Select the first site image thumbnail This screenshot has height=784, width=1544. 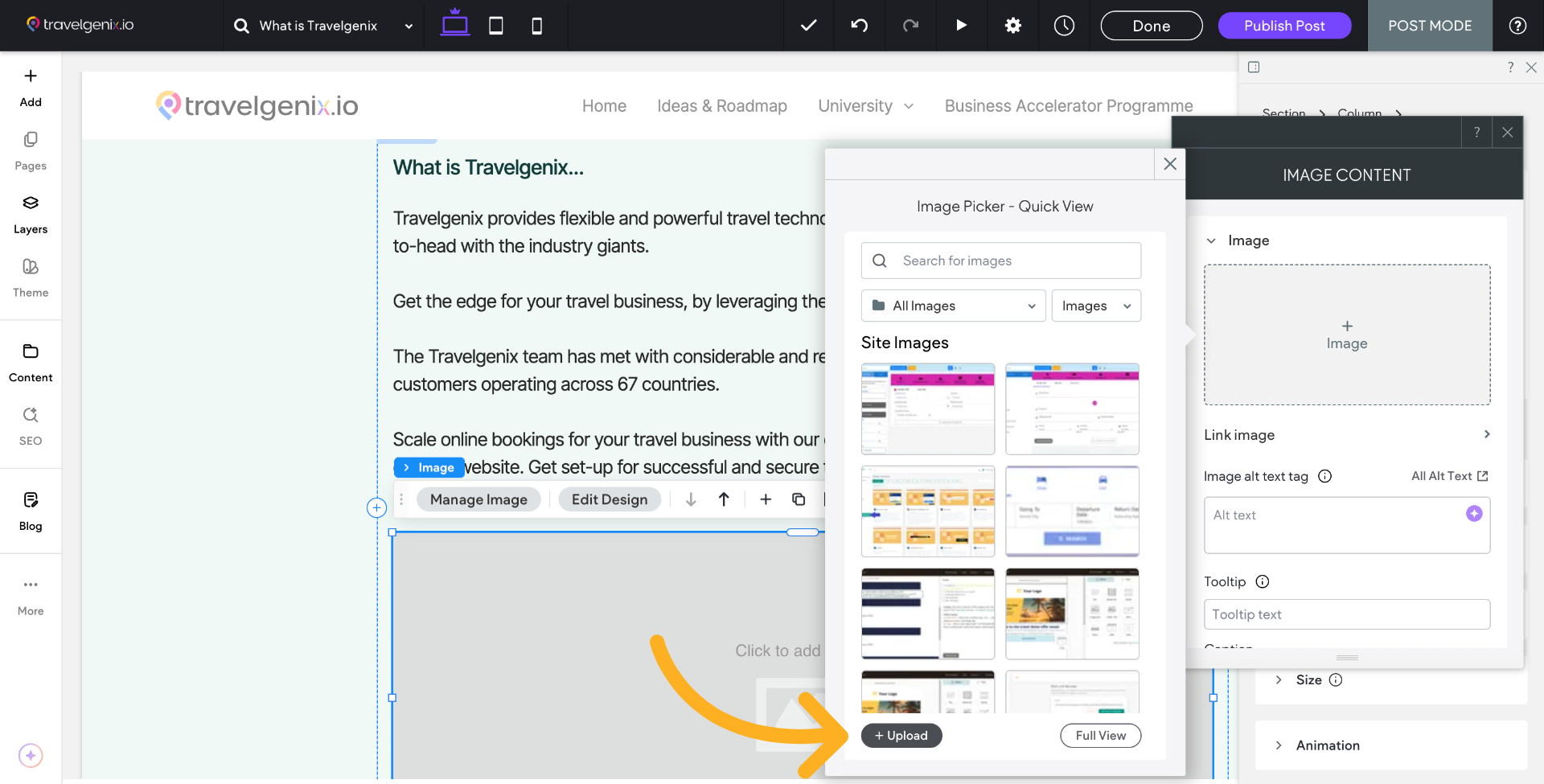click(928, 408)
